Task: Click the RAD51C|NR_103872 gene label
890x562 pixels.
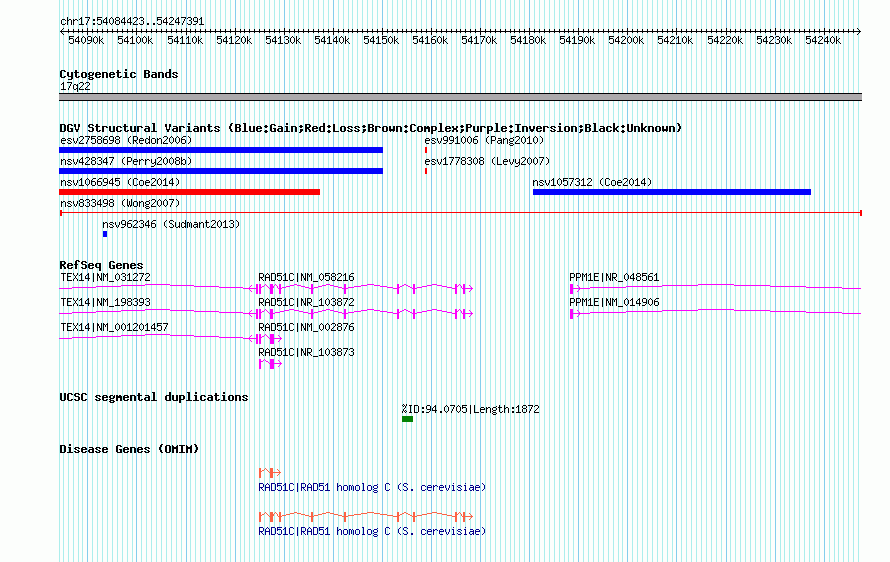Action: pos(306,302)
